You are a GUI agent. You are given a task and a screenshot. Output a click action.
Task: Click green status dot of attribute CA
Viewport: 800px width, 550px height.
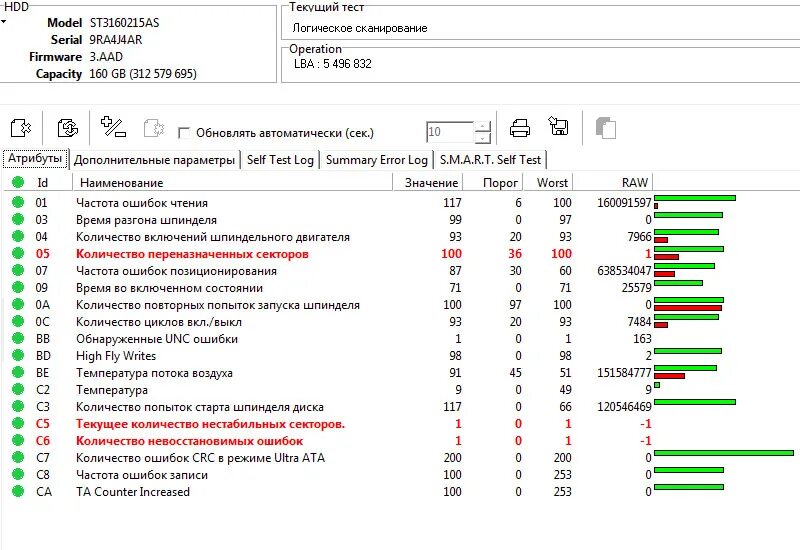pyautogui.click(x=18, y=491)
